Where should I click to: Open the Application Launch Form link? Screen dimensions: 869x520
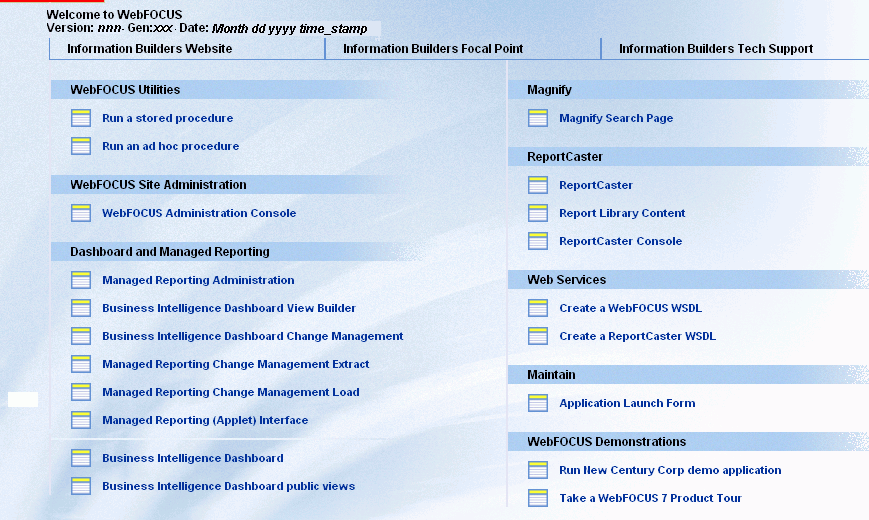(x=627, y=403)
